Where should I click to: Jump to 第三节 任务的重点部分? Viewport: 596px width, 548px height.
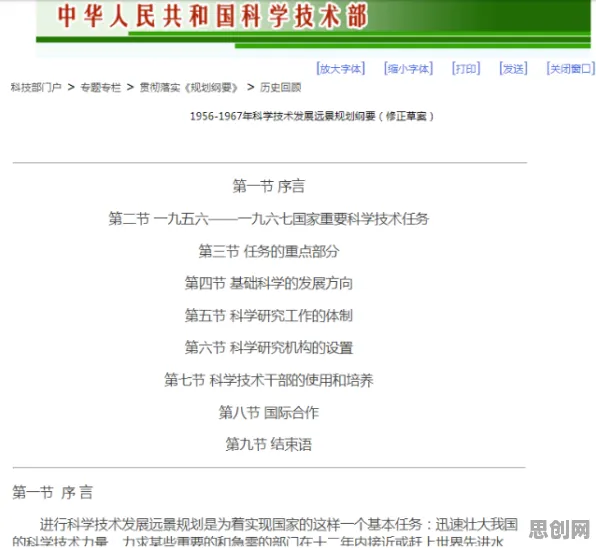pyautogui.click(x=268, y=251)
